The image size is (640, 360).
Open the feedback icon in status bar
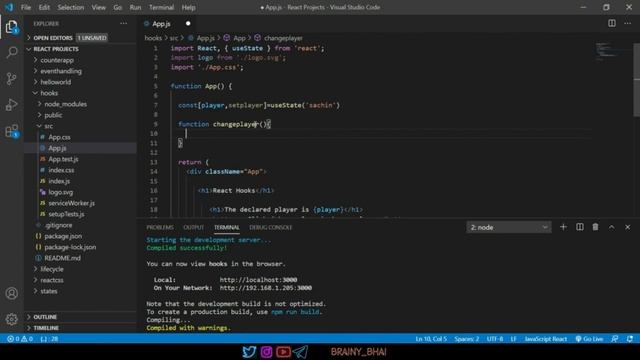614,339
